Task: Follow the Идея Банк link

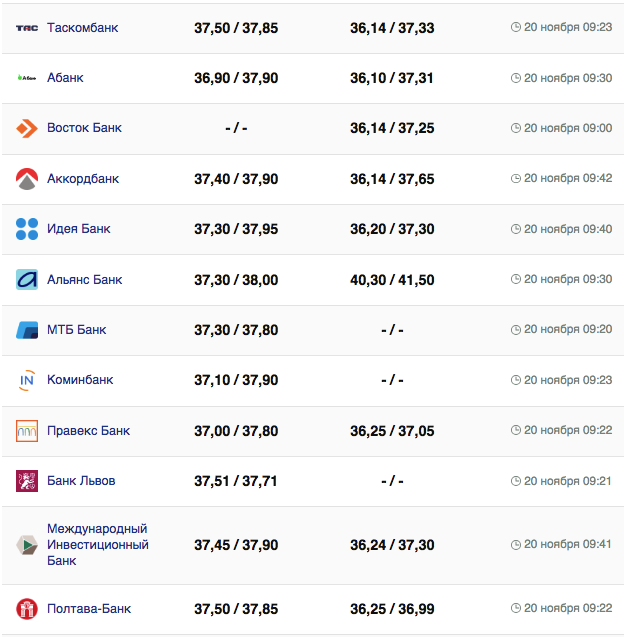Action: pos(79,229)
